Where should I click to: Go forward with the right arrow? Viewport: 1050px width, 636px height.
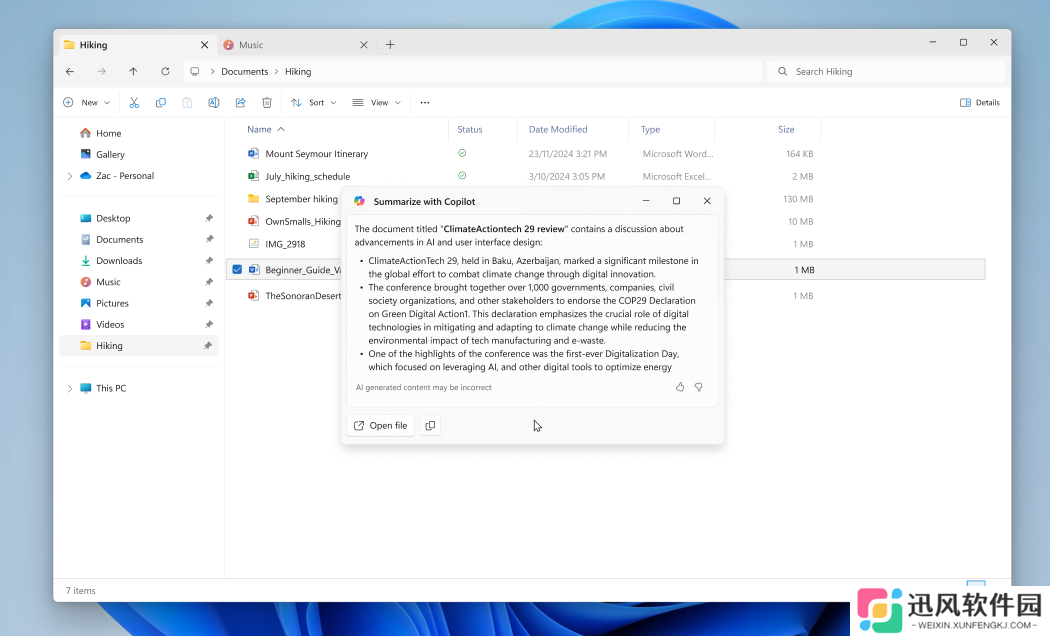point(101,72)
